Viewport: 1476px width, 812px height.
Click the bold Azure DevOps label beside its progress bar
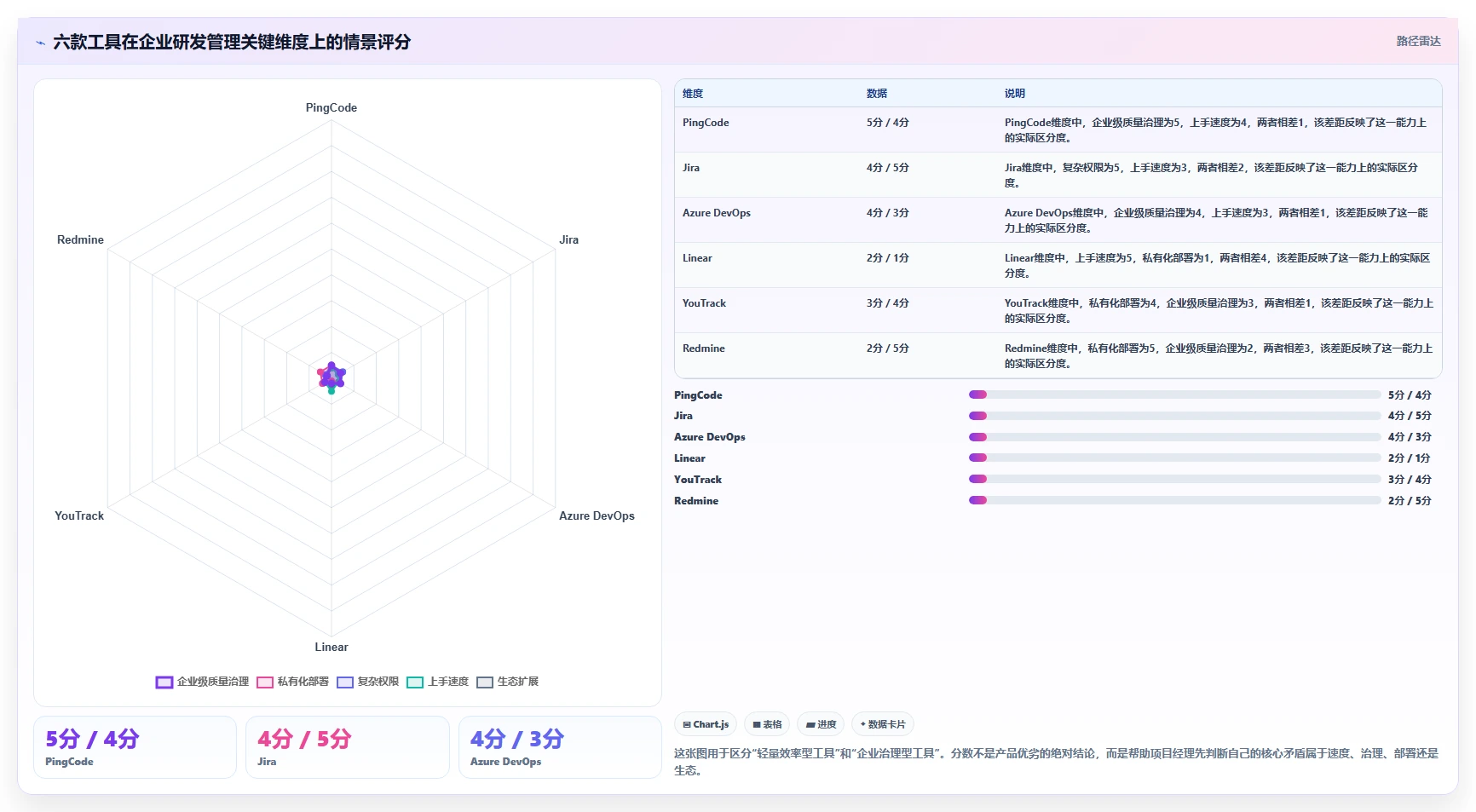point(710,437)
